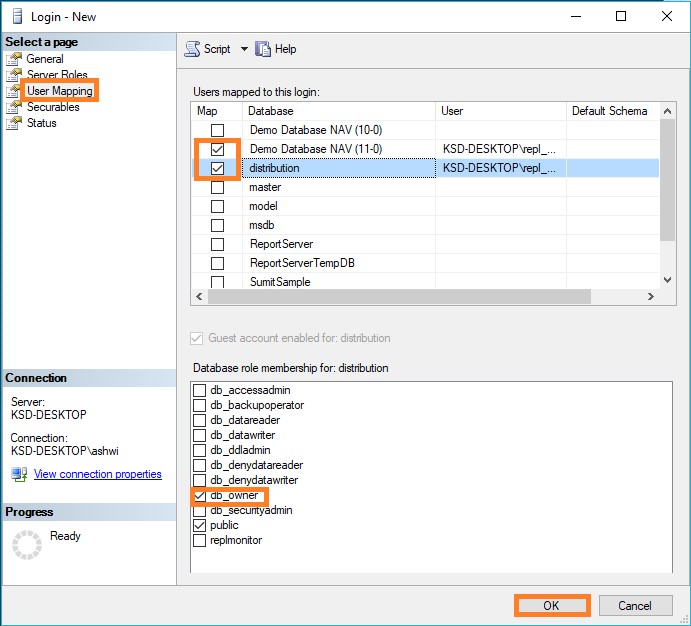
Task: Confirm the login with OK
Action: (x=552, y=605)
